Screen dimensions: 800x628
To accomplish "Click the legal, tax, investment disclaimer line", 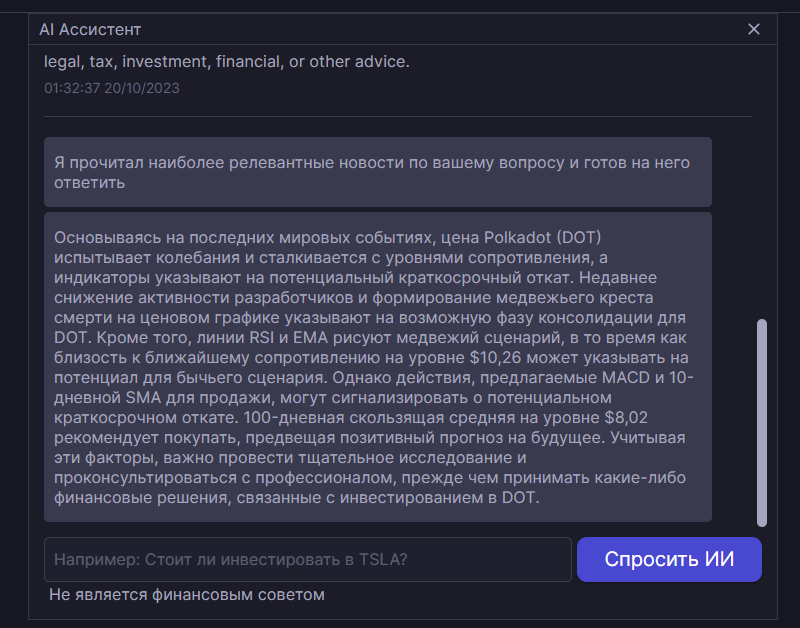I will [x=227, y=62].
